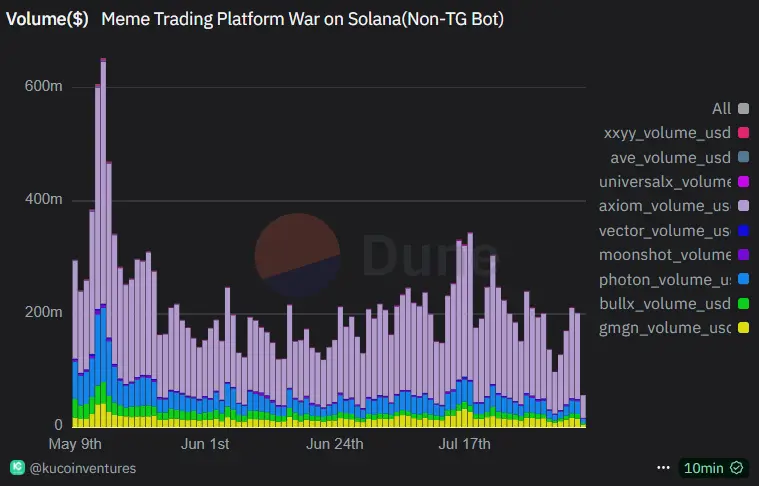Click the lavender axiom color swatch
This screenshot has width=759, height=486.
click(x=743, y=206)
